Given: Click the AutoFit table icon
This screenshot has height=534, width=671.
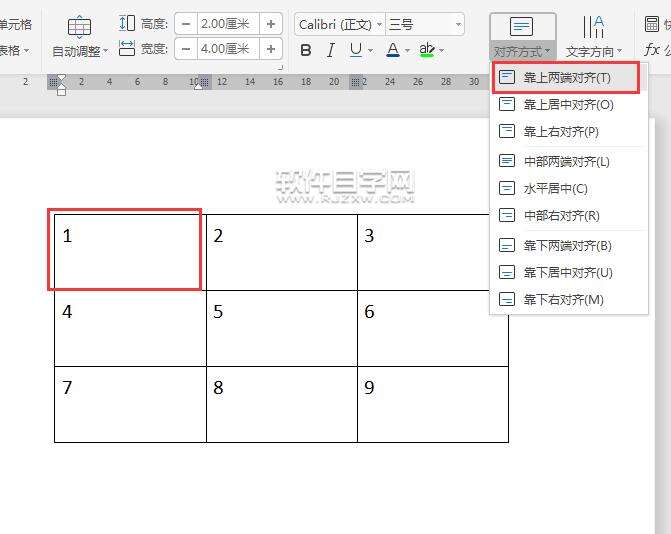Looking at the screenshot, I should pos(80,27).
